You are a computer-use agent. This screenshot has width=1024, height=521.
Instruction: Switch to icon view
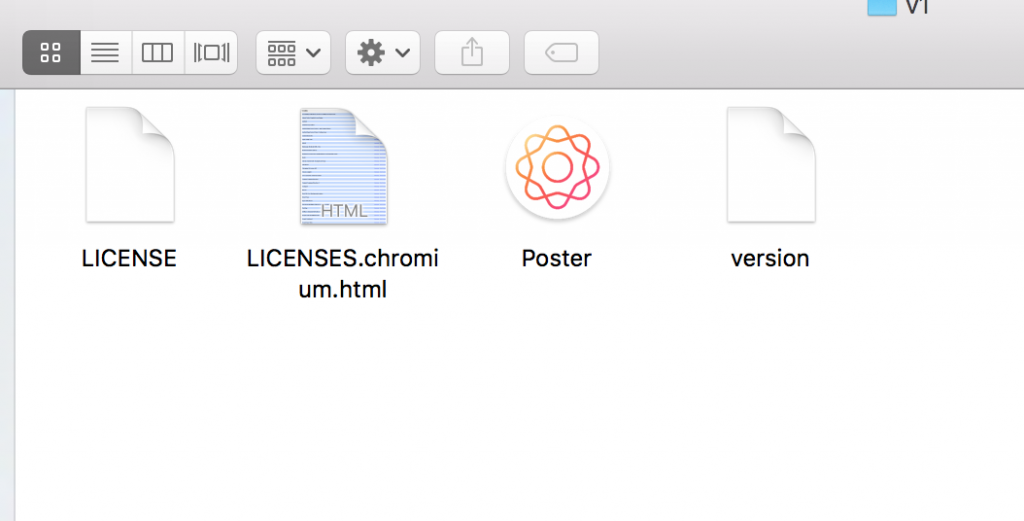51,52
